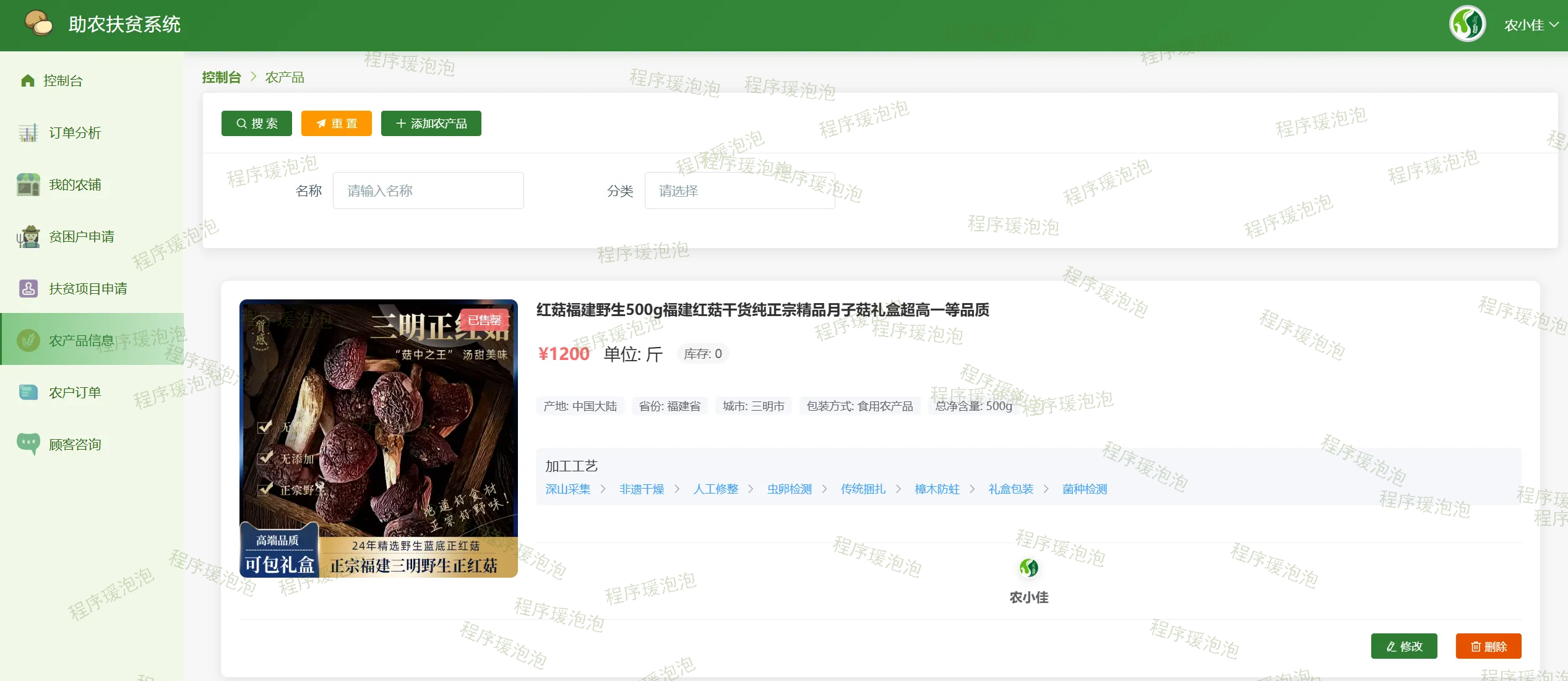Open 农户订单 menu entry
The image size is (1568, 681).
[75, 393]
